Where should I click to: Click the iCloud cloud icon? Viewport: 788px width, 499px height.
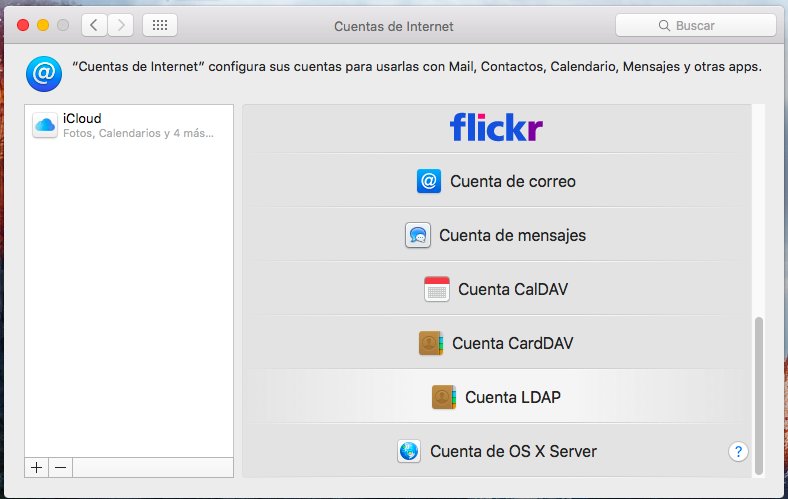pyautogui.click(x=45, y=125)
